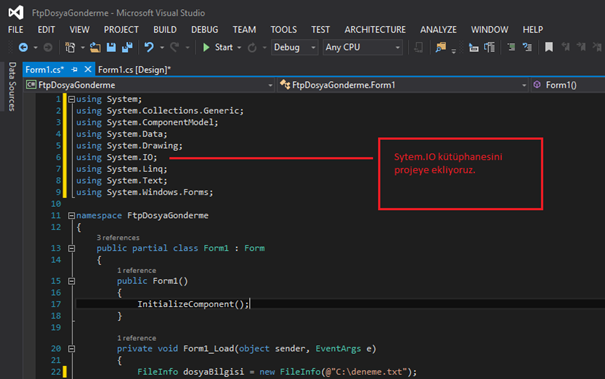
Task: Click the Previous Bookmark icon
Action: click(x=566, y=47)
